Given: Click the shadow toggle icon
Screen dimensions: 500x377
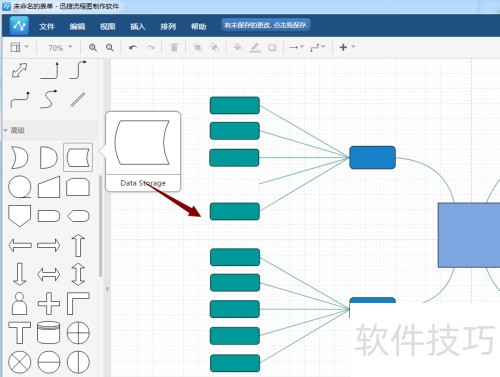Looking at the screenshot, I should click(x=272, y=48).
